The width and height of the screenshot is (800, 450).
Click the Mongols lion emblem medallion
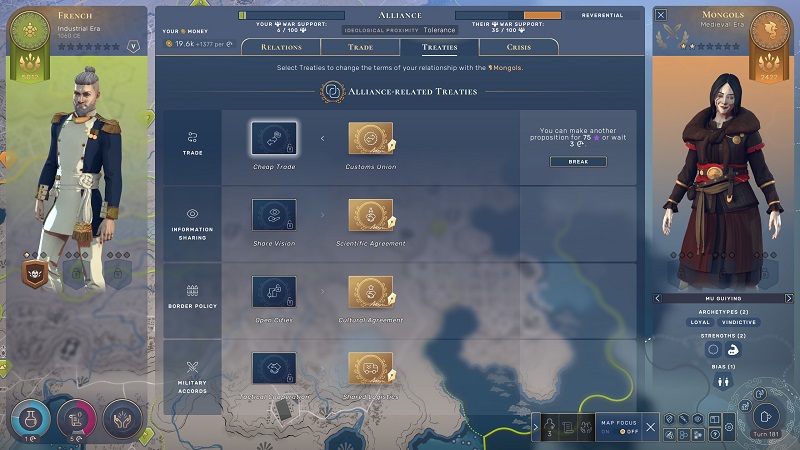pyautogui.click(x=769, y=30)
